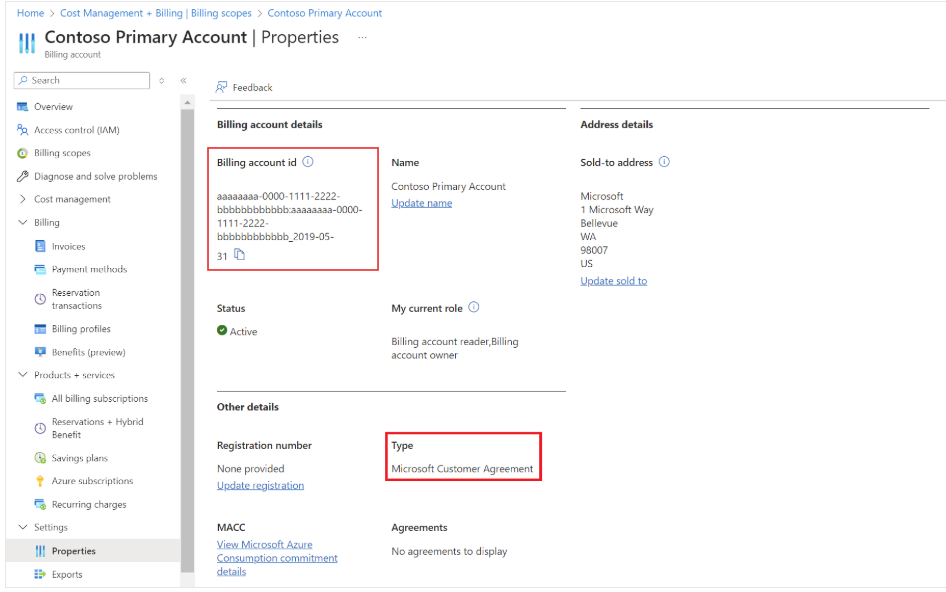Click the Access control (IAM) icon
Viewport: 946px width, 592px height.
22,130
